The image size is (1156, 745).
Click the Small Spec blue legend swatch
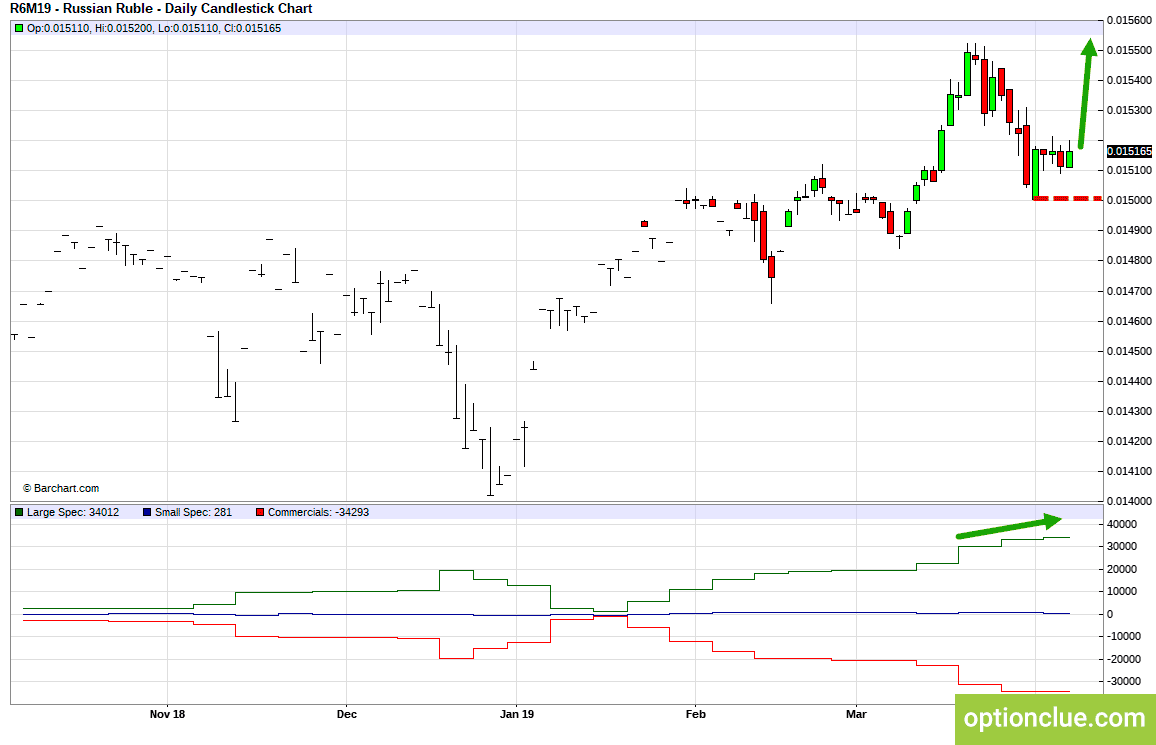147,512
